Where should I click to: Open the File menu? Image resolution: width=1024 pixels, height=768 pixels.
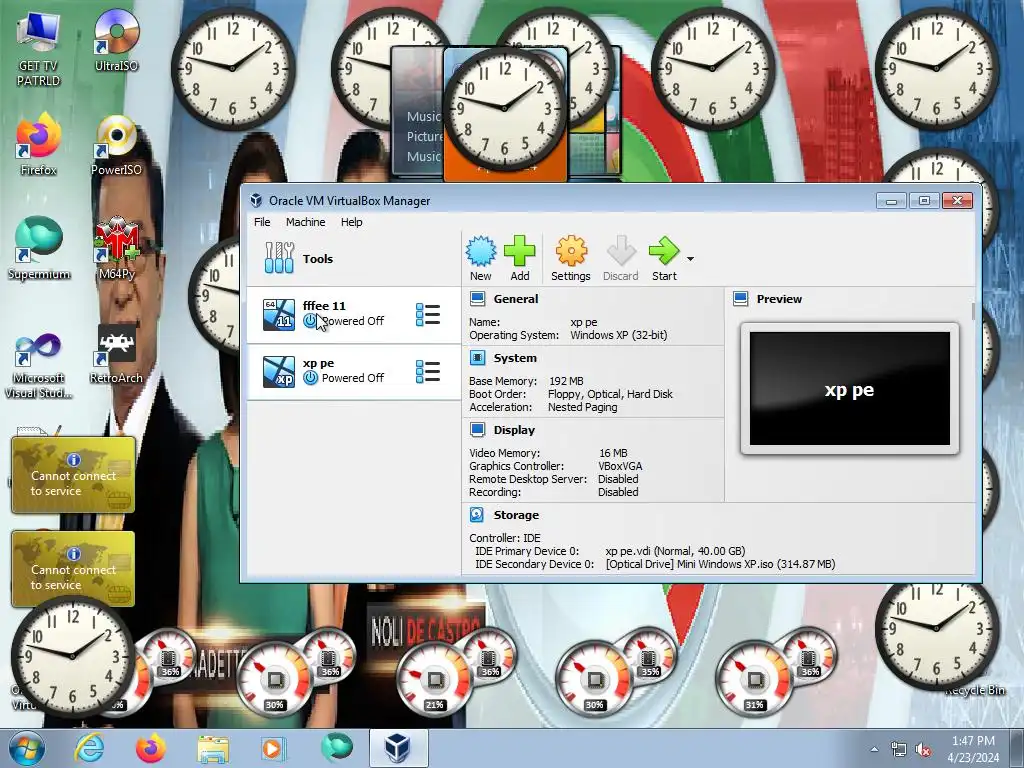click(262, 222)
